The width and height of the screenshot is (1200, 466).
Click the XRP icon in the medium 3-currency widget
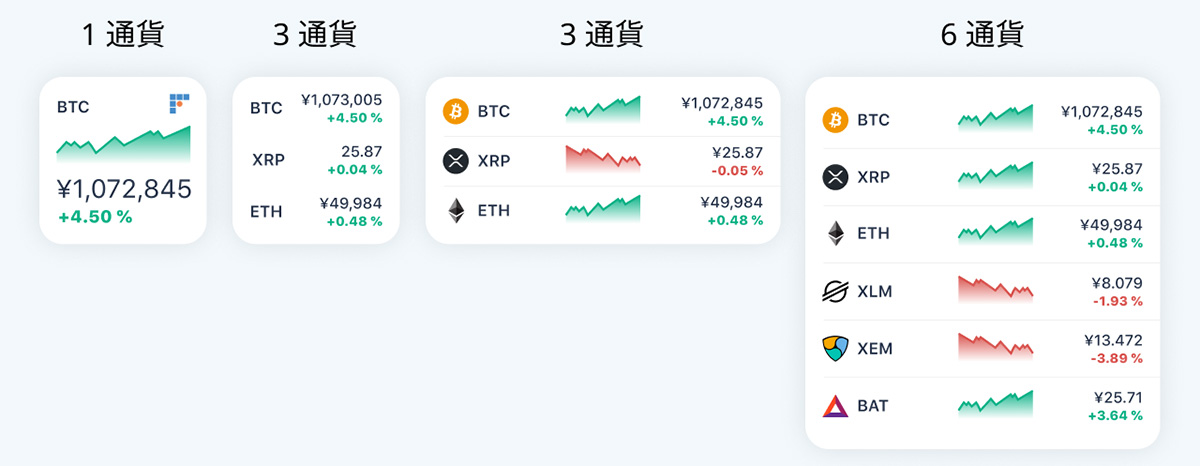(x=456, y=161)
